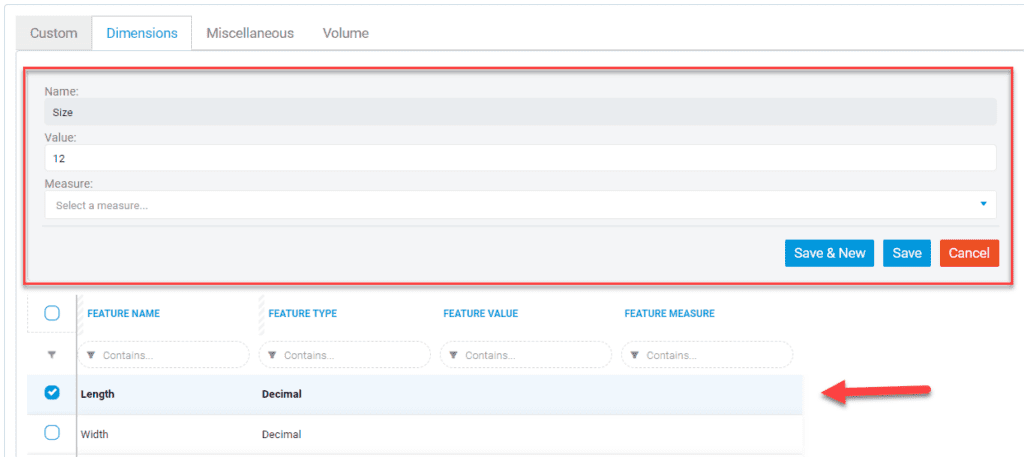1024x457 pixels.
Task: Click Feature Measure Contains filter box
Action: [707, 355]
